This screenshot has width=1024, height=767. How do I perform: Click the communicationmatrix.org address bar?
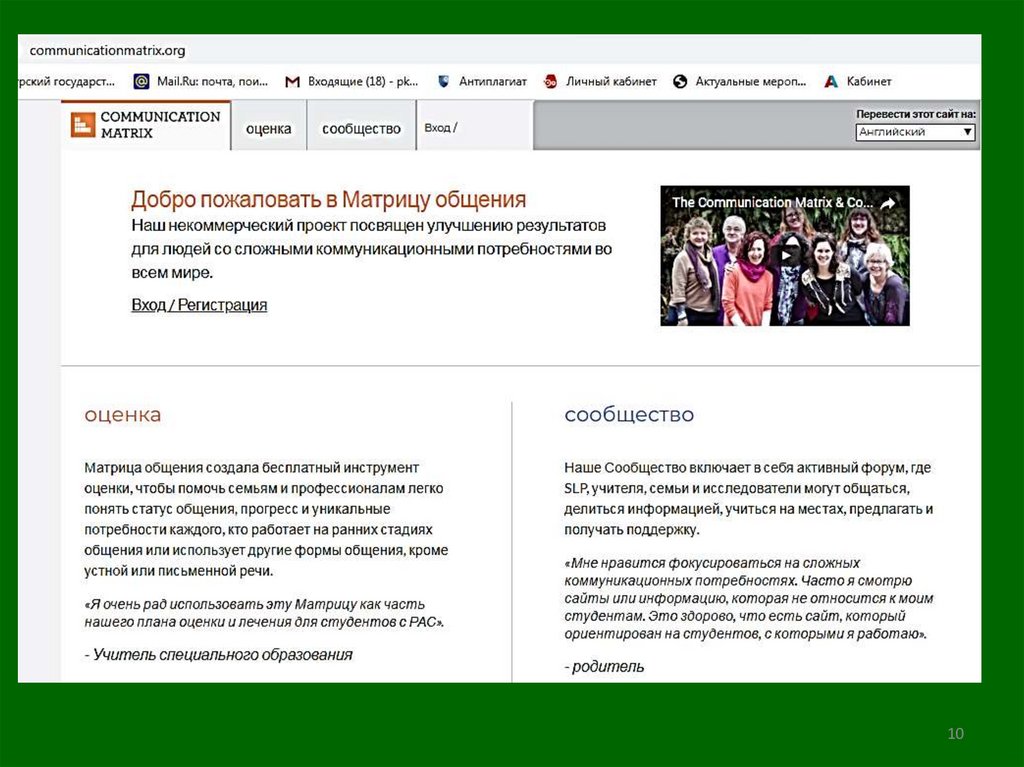(x=107, y=50)
